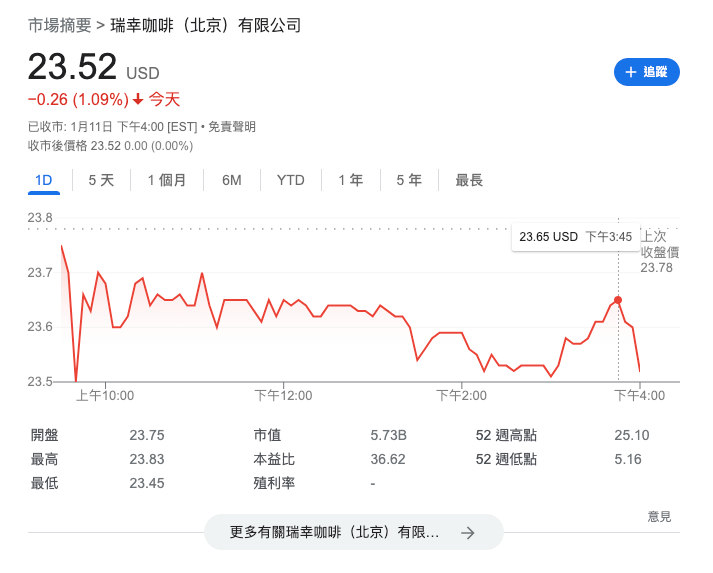Screen dimensions: 713x573
Task: Switch to the 1 個月 tab
Action: point(167,181)
